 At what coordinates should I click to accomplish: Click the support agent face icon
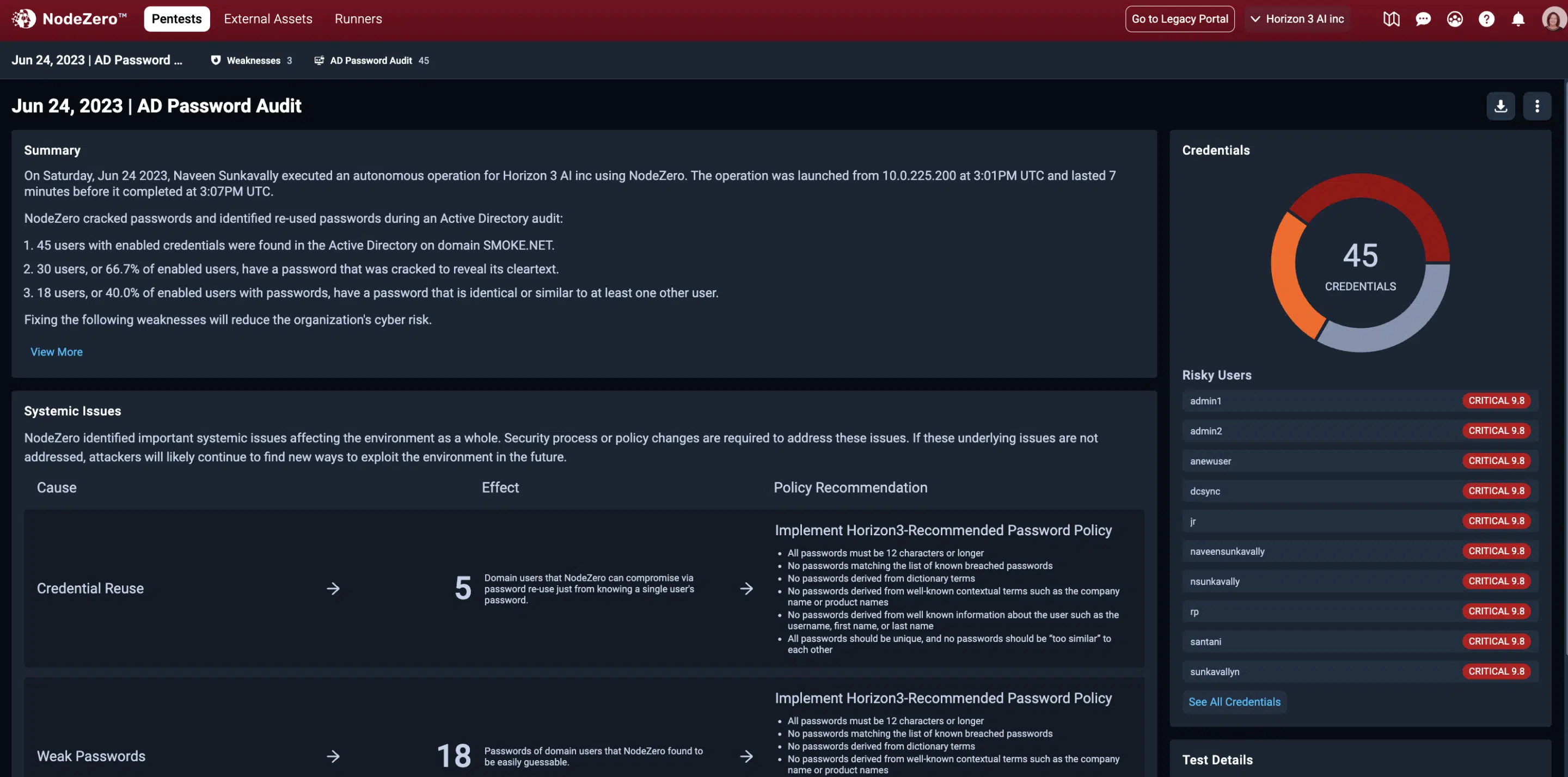click(1454, 19)
